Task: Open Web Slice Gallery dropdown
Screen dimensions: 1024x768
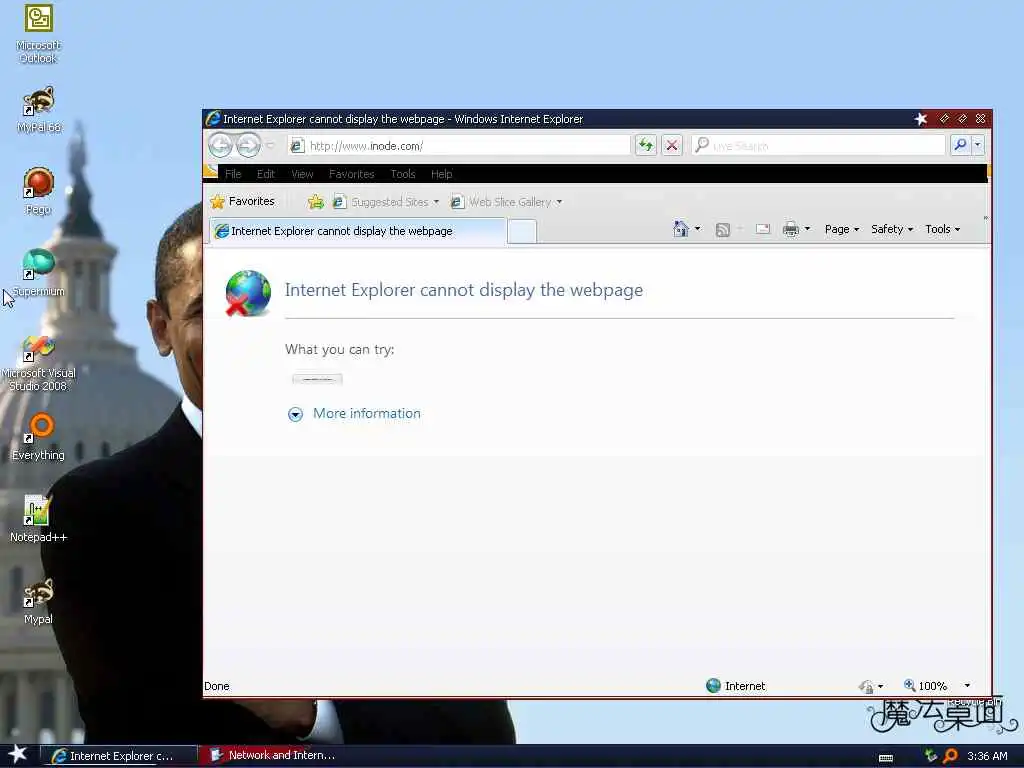Action: (506, 202)
